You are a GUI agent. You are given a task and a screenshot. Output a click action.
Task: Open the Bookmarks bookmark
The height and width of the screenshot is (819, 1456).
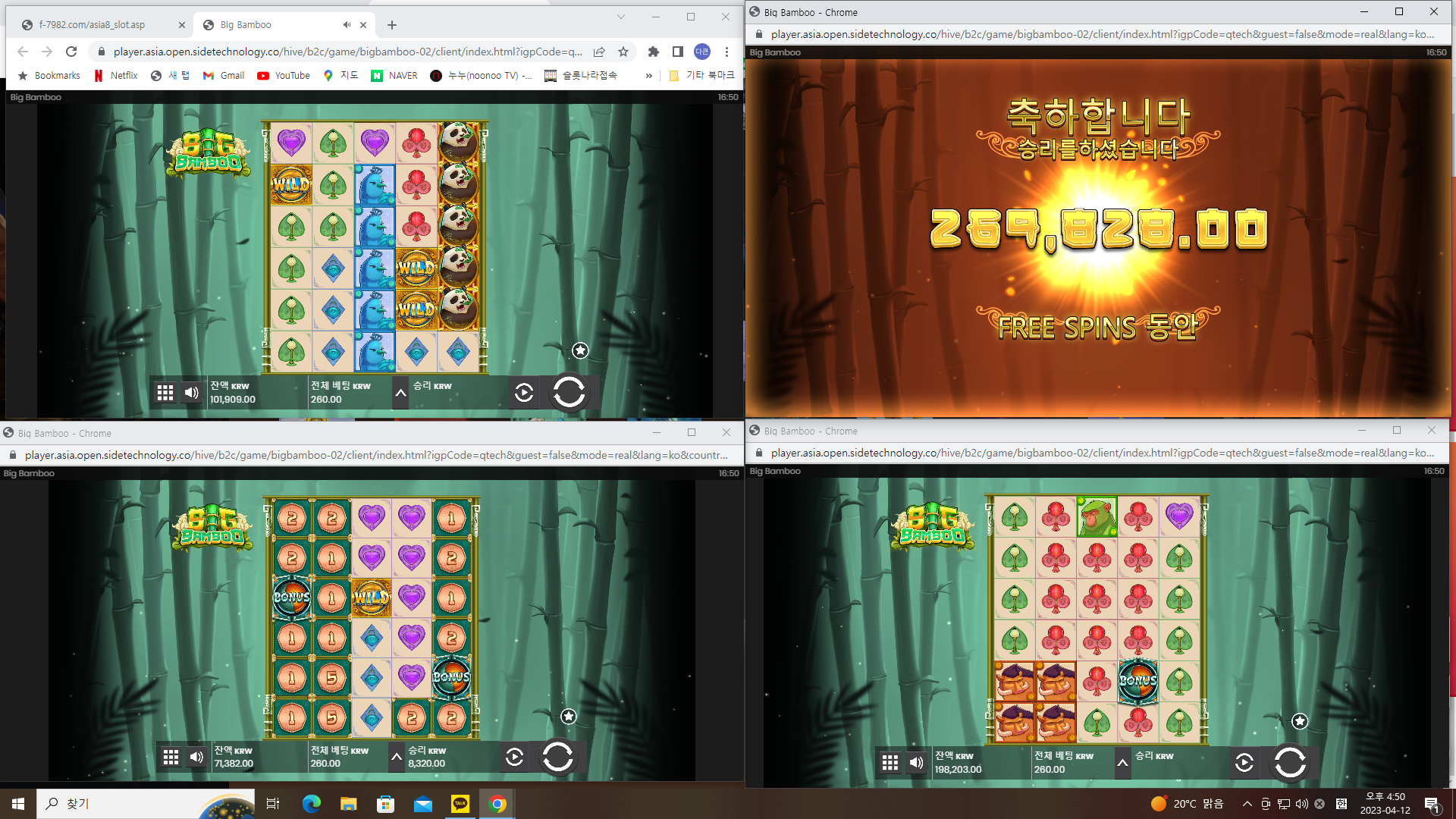pos(49,75)
